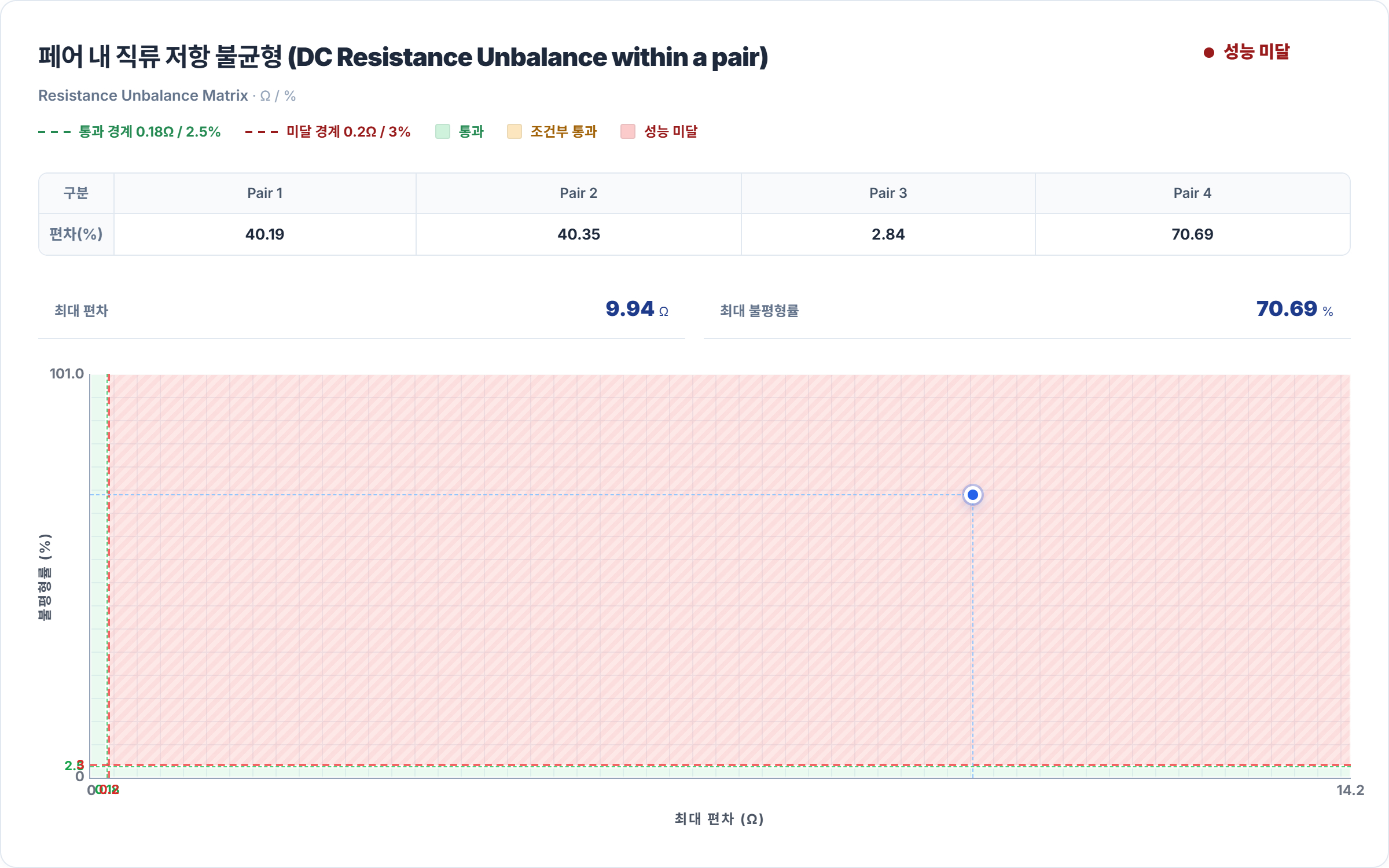Screen dimensions: 1389x868
Task: Click the red status dot beside 성능 미달
Action: point(1208,53)
